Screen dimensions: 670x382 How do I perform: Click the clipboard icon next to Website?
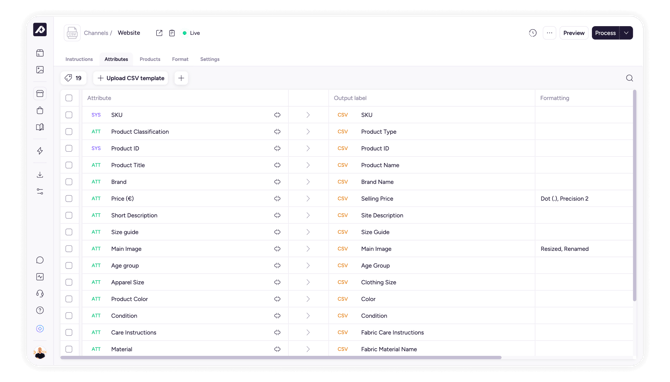pos(172,33)
